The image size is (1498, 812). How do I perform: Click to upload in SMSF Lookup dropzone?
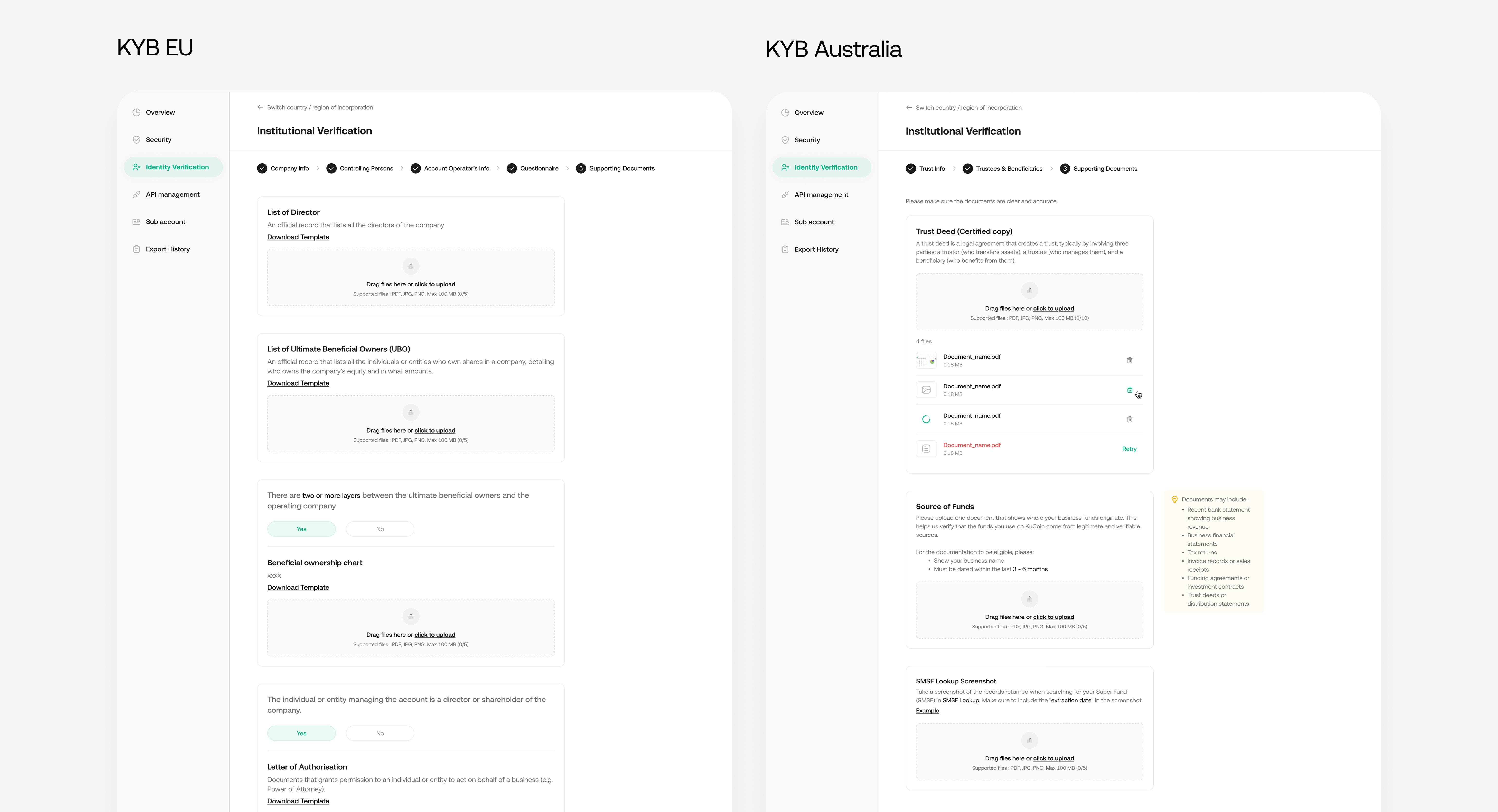point(1053,758)
